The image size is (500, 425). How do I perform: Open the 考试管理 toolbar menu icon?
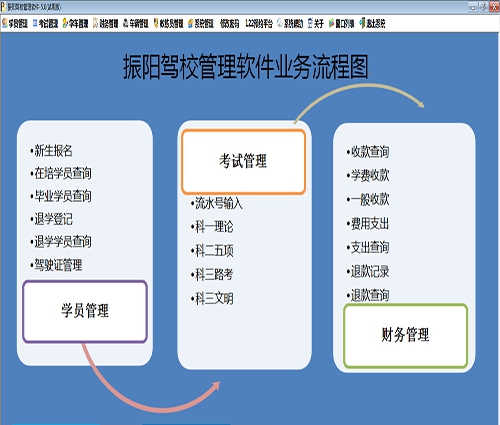coord(35,23)
